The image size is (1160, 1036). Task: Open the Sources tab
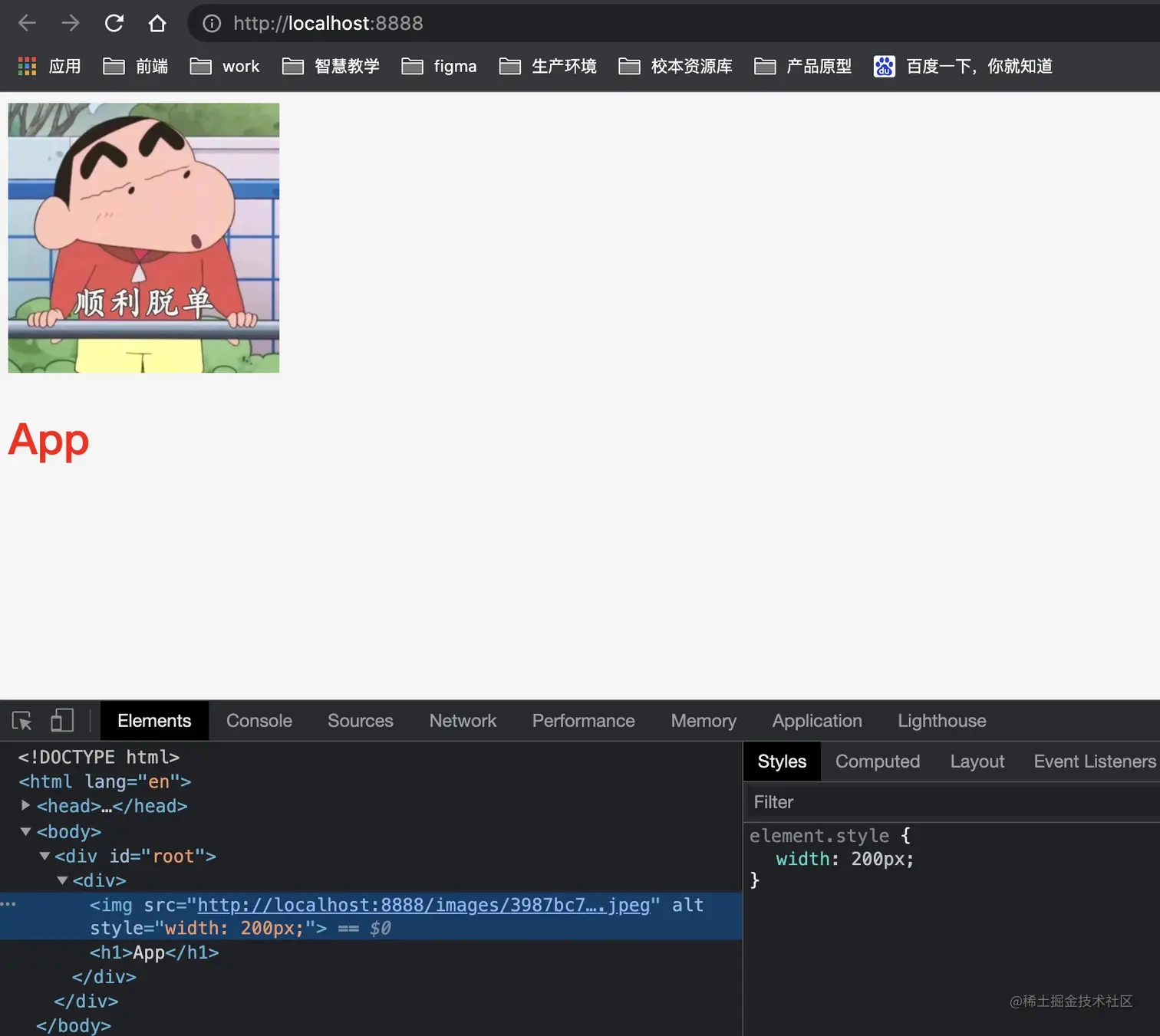click(x=361, y=721)
